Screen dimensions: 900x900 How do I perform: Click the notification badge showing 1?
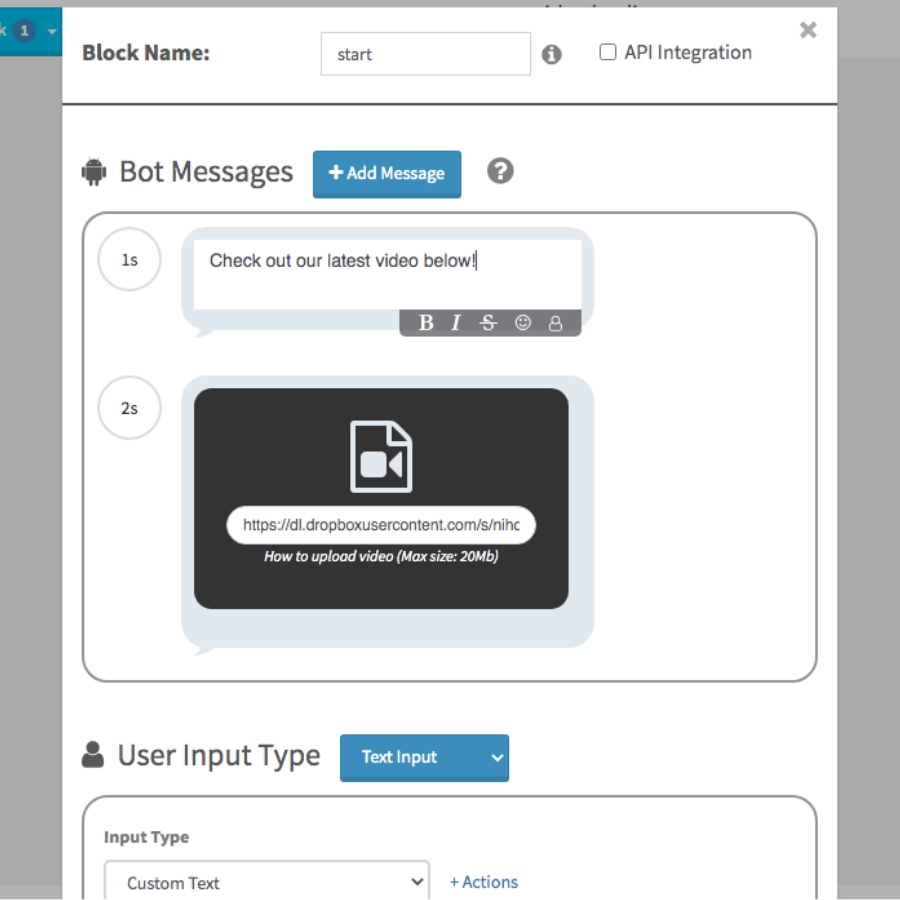(24, 31)
